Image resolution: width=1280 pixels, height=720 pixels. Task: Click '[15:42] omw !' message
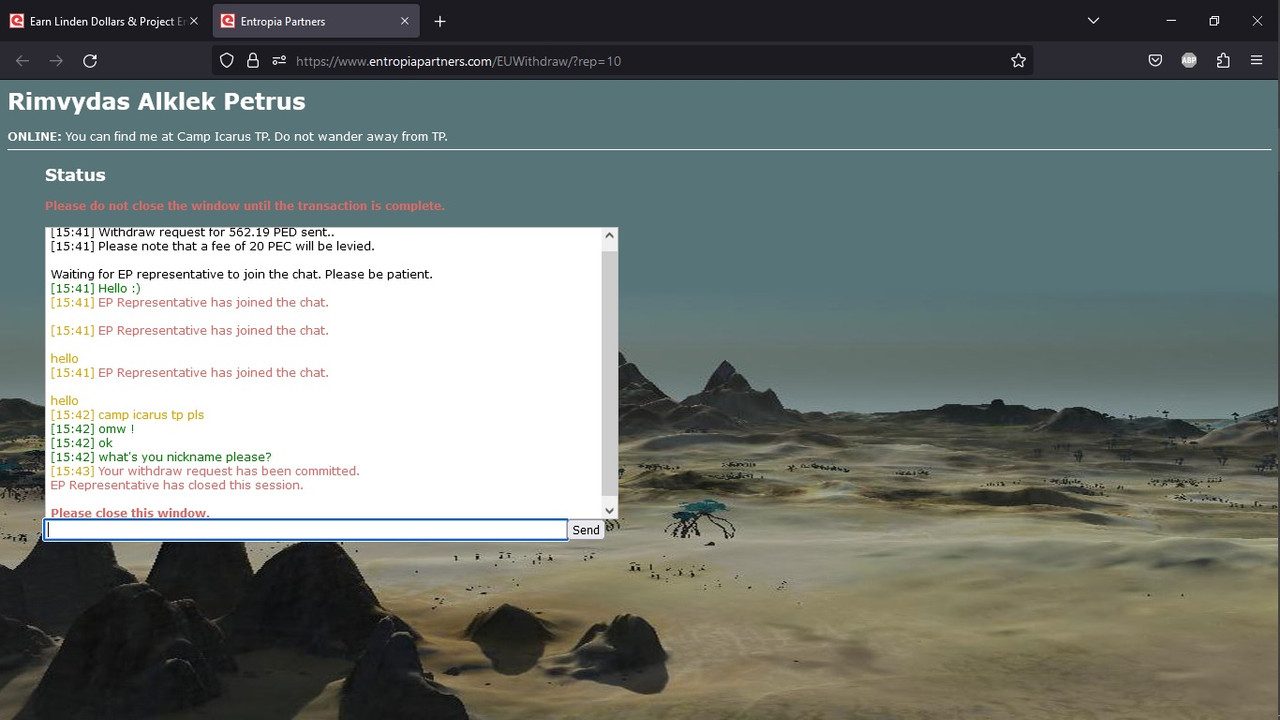coord(92,429)
